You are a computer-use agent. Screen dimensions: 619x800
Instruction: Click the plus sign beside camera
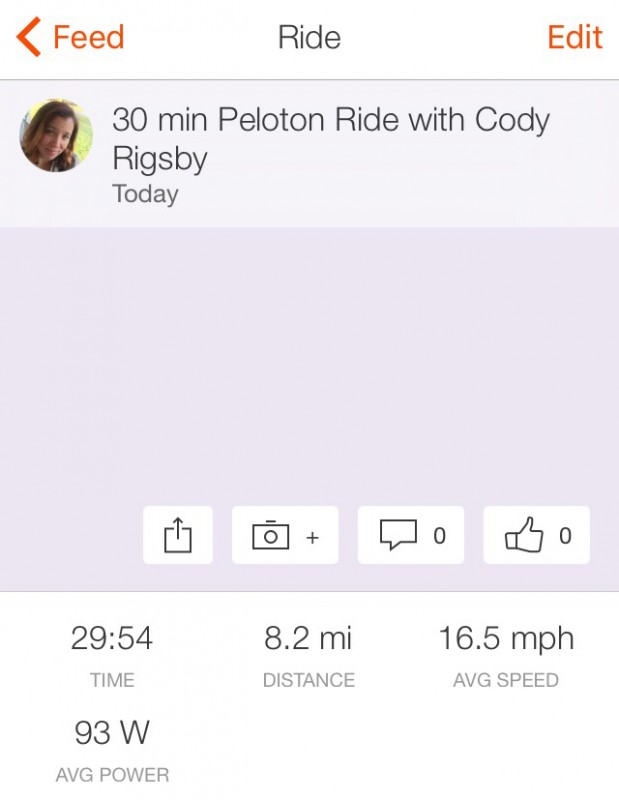312,537
